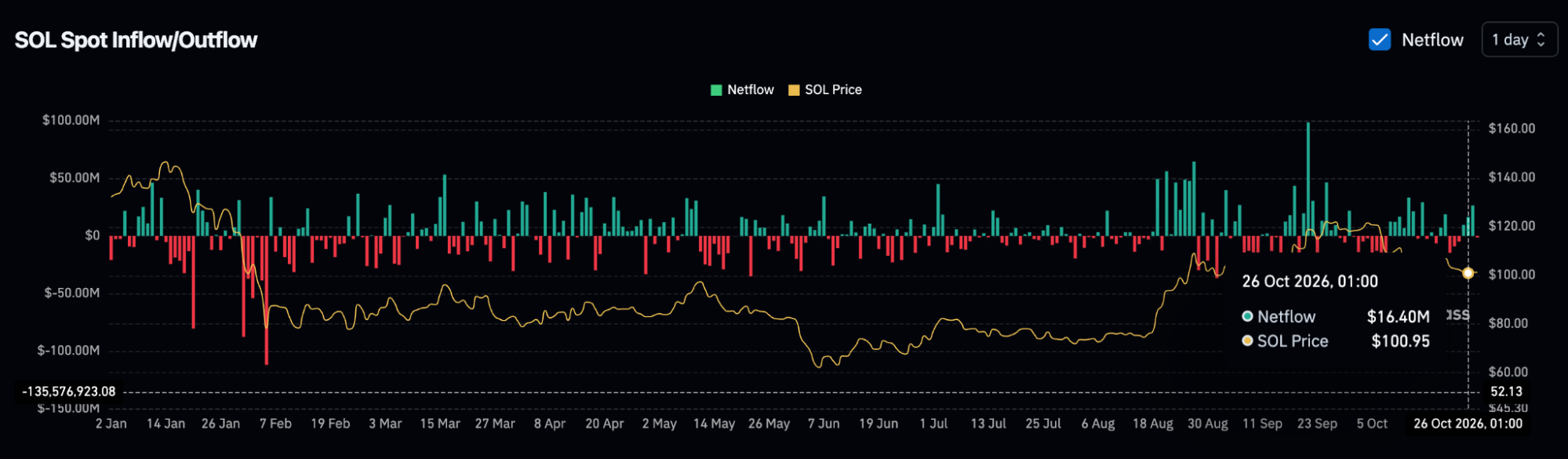Click the tallest green netflow bar near 23 Sep
Image resolution: width=1568 pixels, height=459 pixels.
click(x=1308, y=179)
